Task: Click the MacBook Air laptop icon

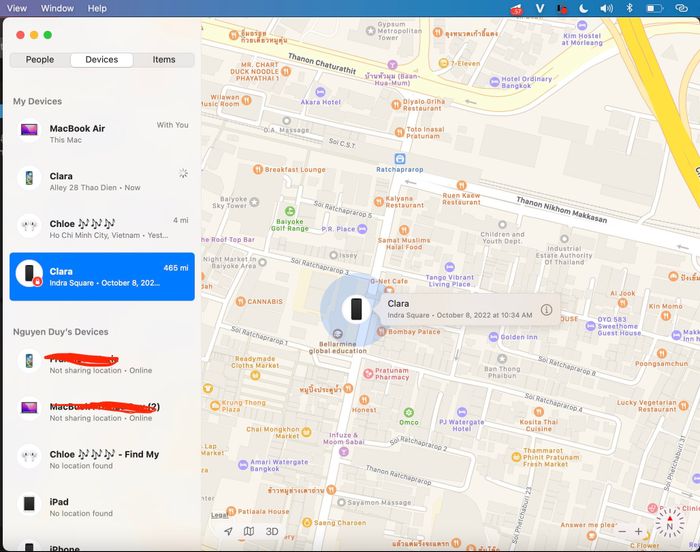Action: (x=29, y=130)
